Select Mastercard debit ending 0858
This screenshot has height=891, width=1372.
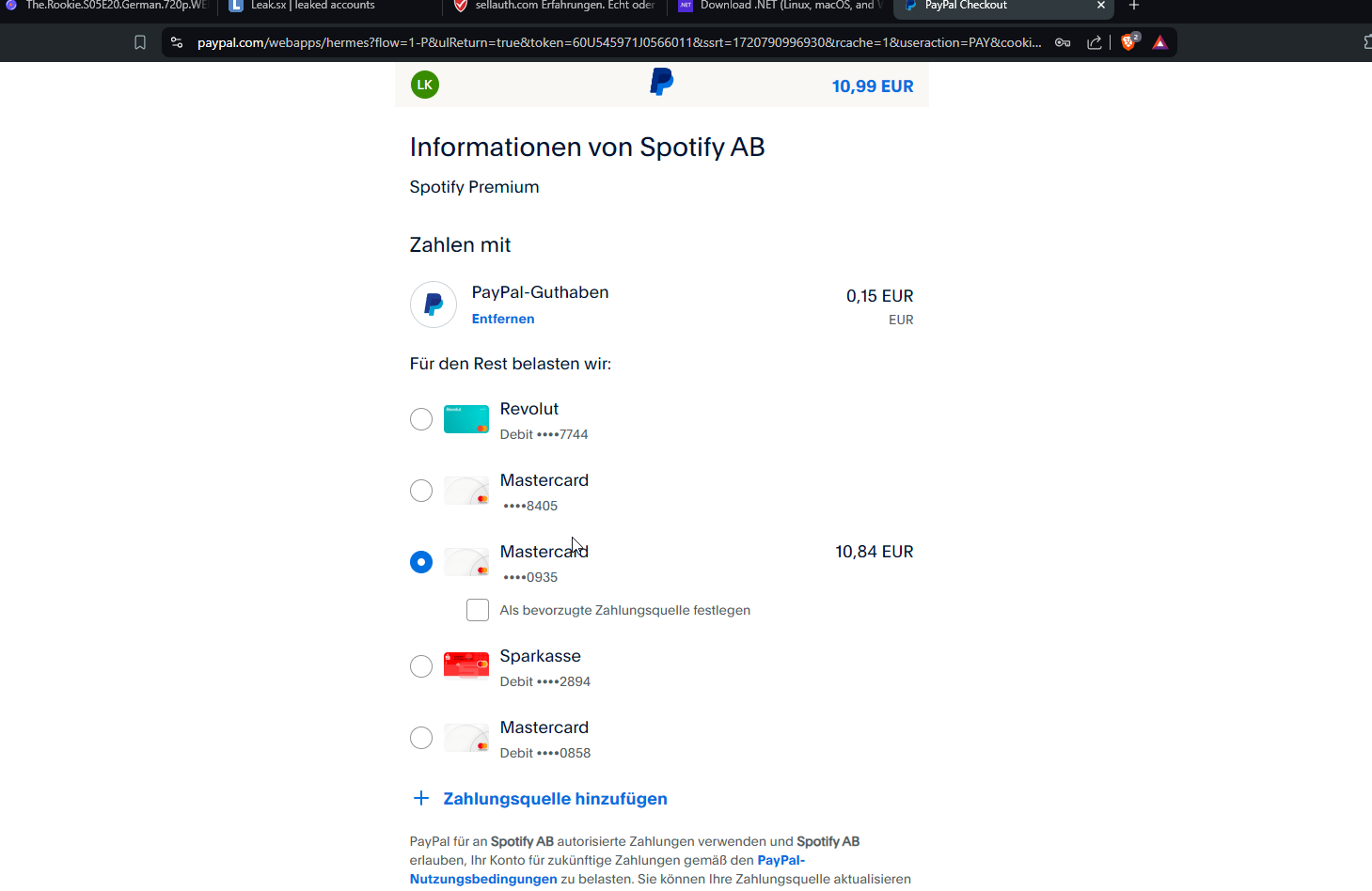(x=421, y=738)
